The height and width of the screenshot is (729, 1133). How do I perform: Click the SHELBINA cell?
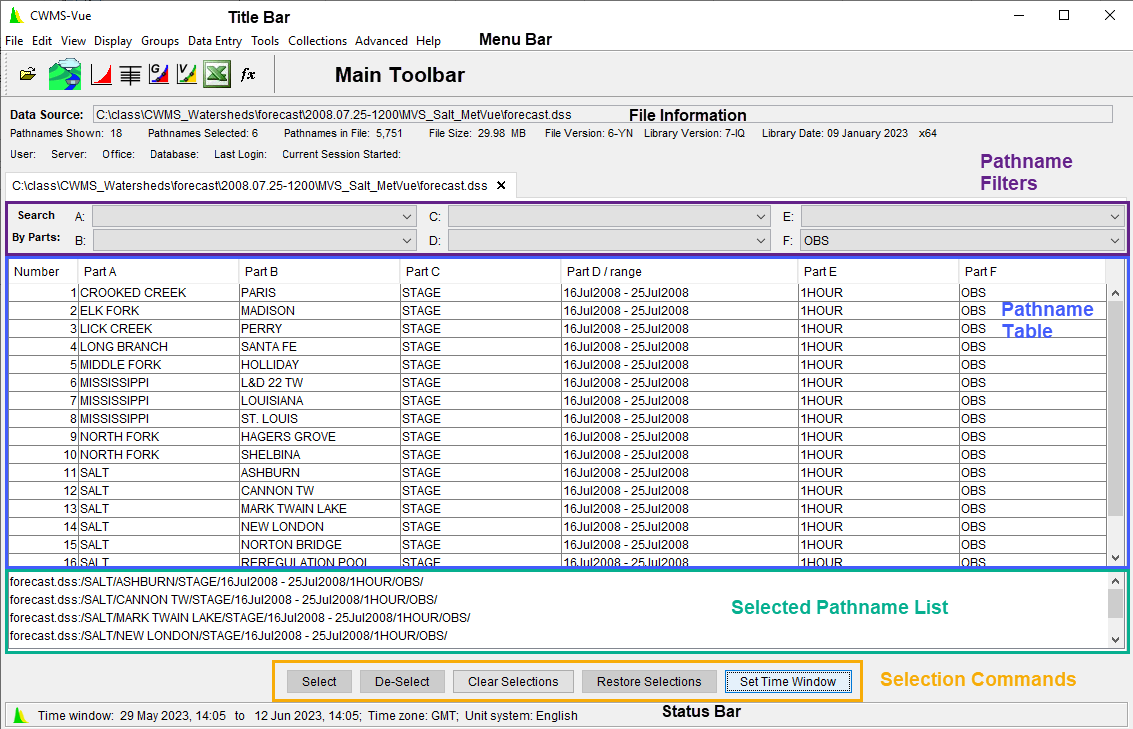pos(319,455)
